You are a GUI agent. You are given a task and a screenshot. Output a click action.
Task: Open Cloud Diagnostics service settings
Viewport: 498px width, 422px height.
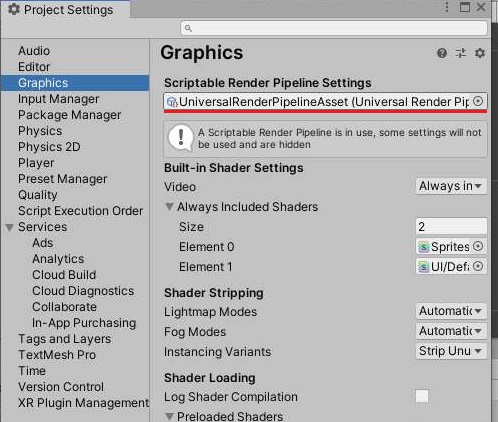pos(83,291)
